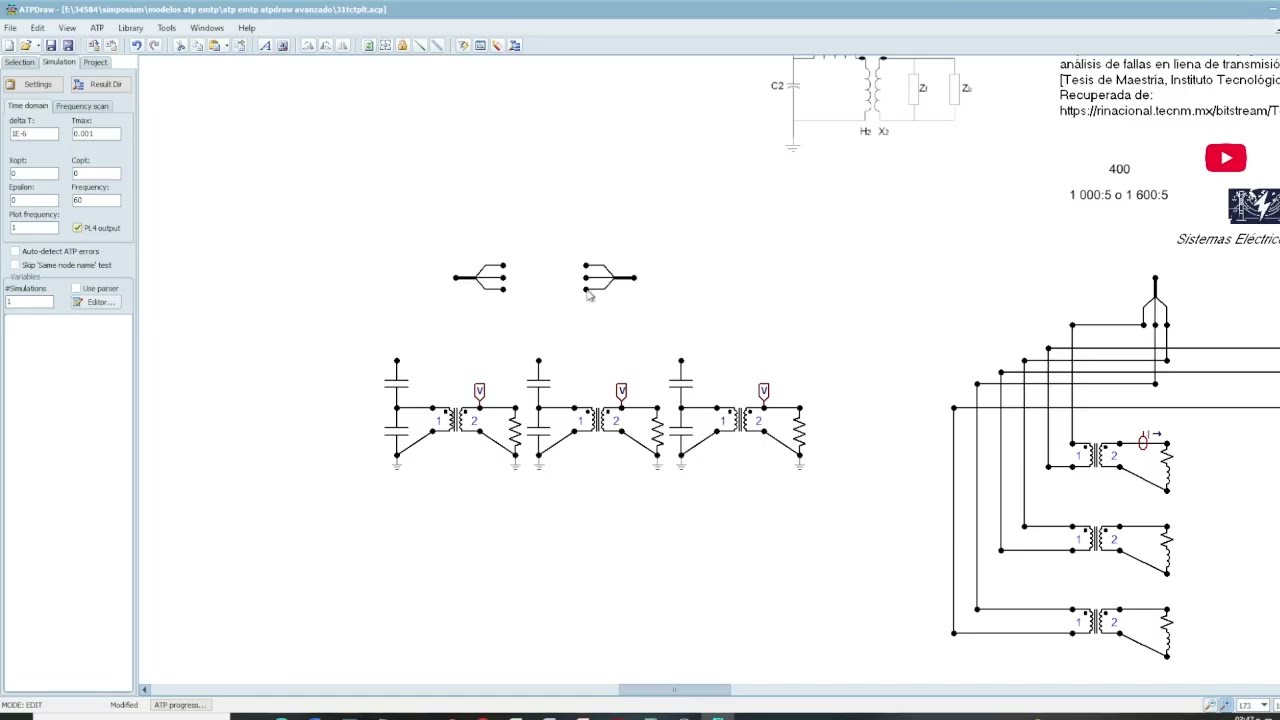
Task: Open the Help menu
Action: (x=246, y=28)
